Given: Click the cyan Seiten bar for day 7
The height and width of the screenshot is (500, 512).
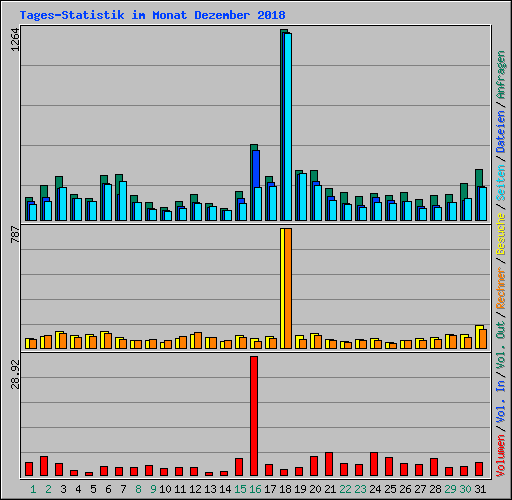Looking at the screenshot, I should [x=123, y=201].
